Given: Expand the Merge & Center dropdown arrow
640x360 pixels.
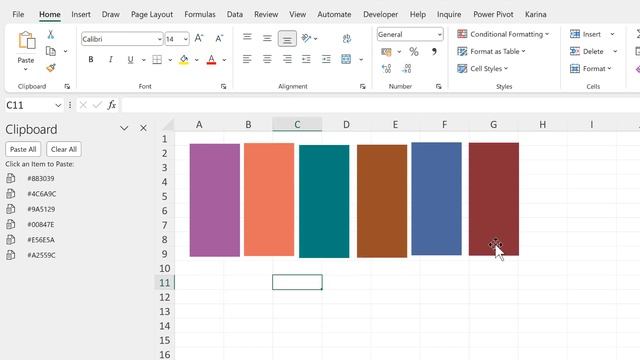Looking at the screenshot, I should click(x=361, y=60).
